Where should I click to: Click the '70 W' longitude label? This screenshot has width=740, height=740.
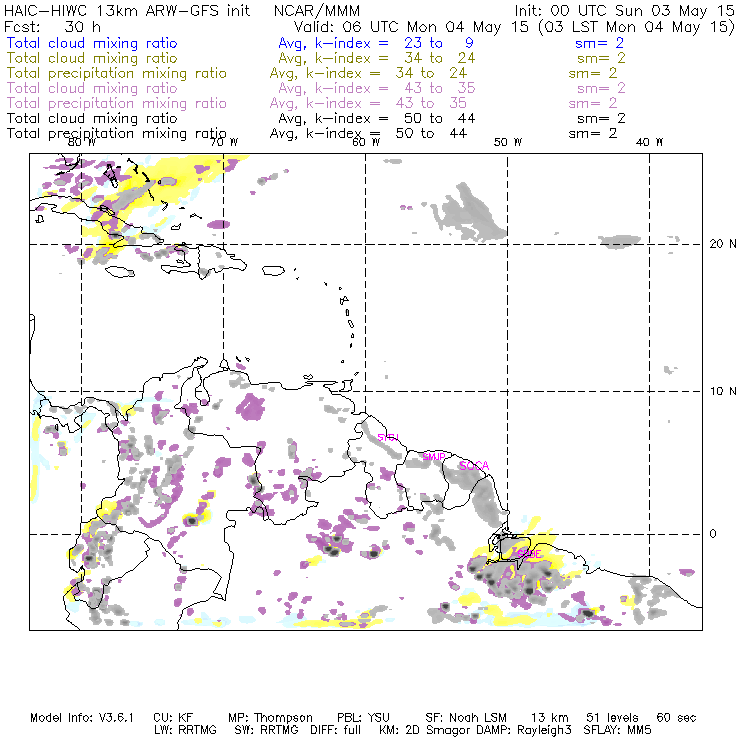click(224, 142)
